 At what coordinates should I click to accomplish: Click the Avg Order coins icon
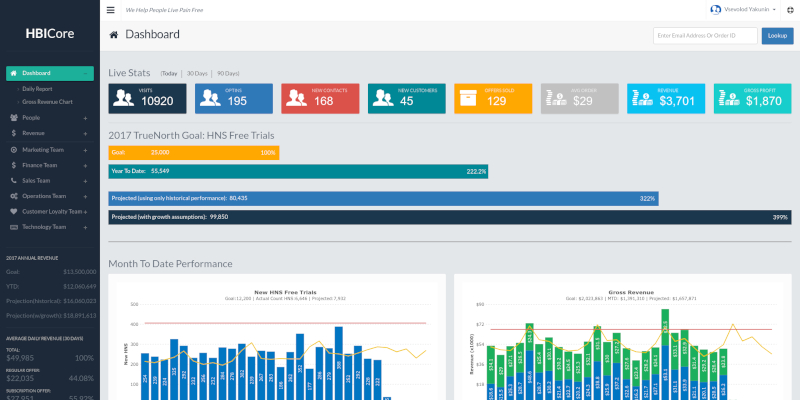point(555,97)
